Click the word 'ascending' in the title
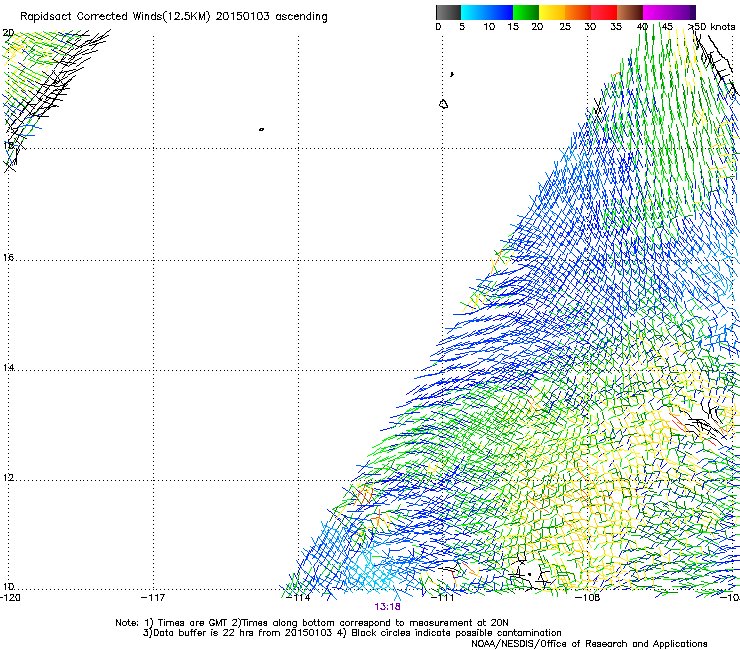 click(x=301, y=17)
